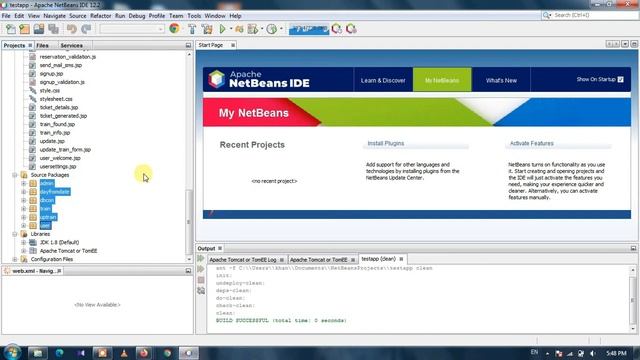Expand the dbcon package node
This screenshot has width=640, height=360.
[x=23, y=200]
